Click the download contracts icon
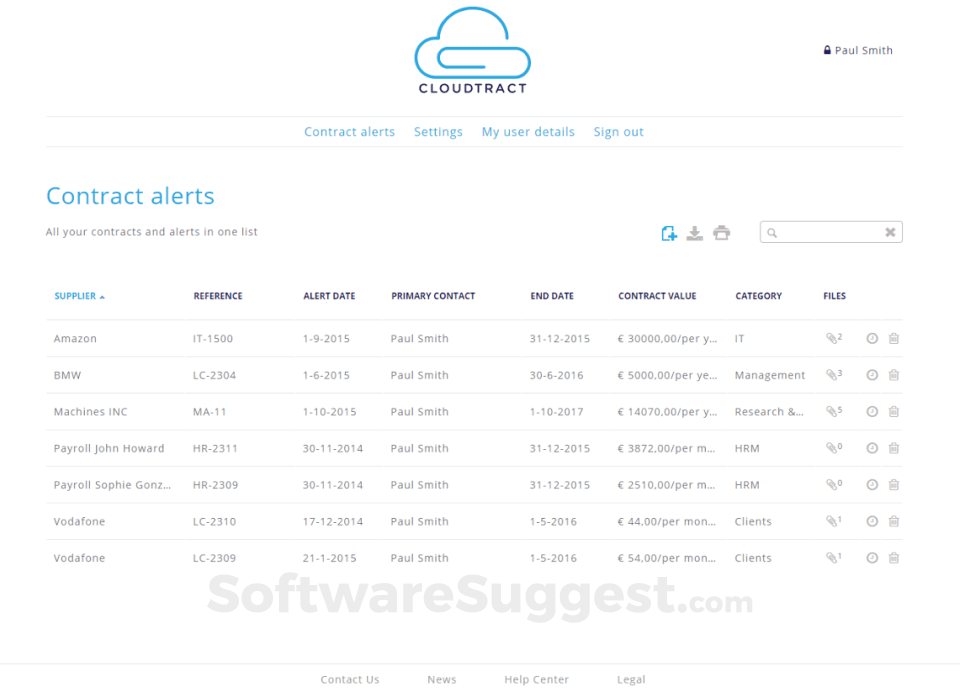Viewport: 960px width, 692px height. [695, 233]
